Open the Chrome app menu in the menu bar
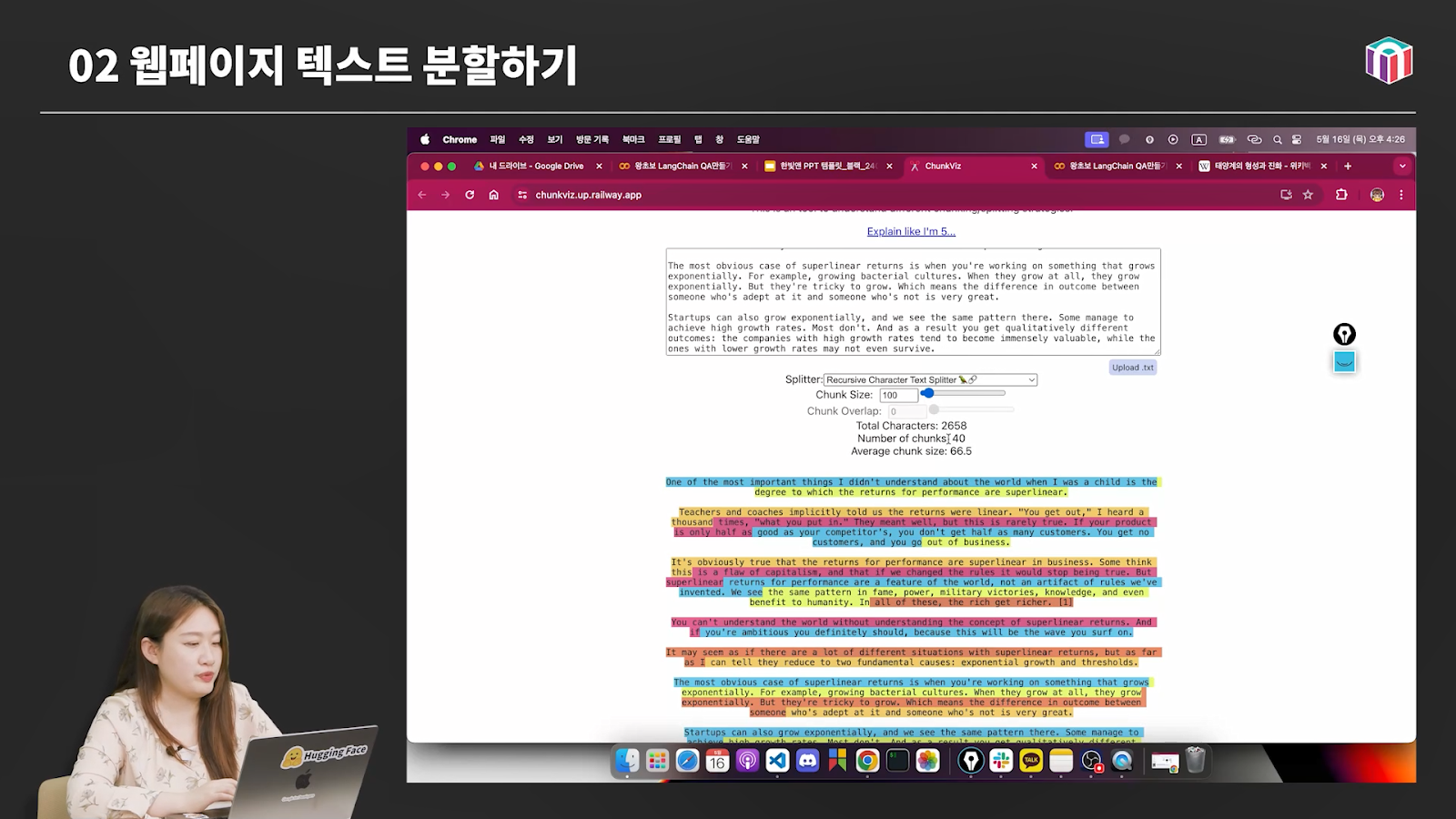 coord(460,139)
